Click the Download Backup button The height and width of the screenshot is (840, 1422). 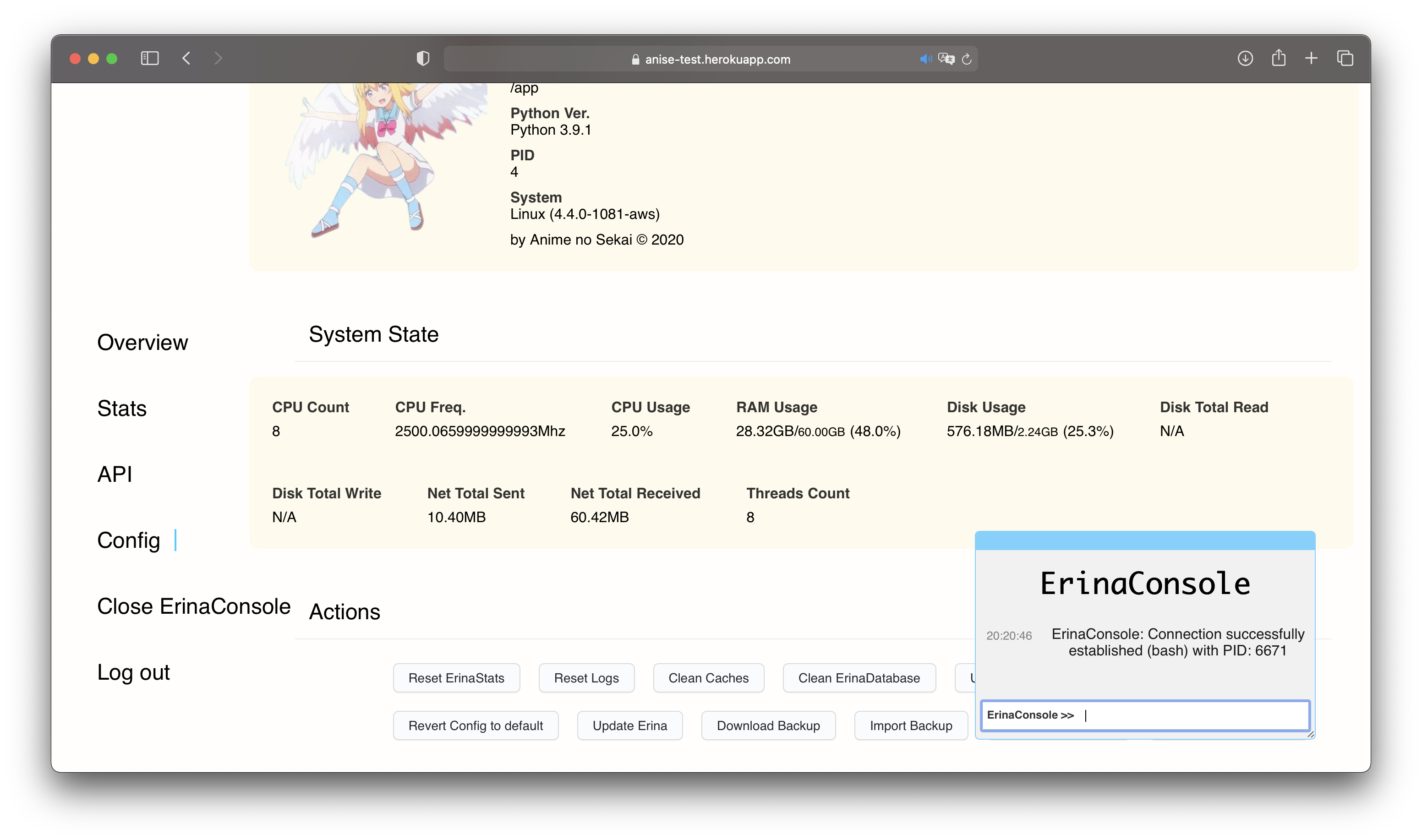click(x=768, y=725)
